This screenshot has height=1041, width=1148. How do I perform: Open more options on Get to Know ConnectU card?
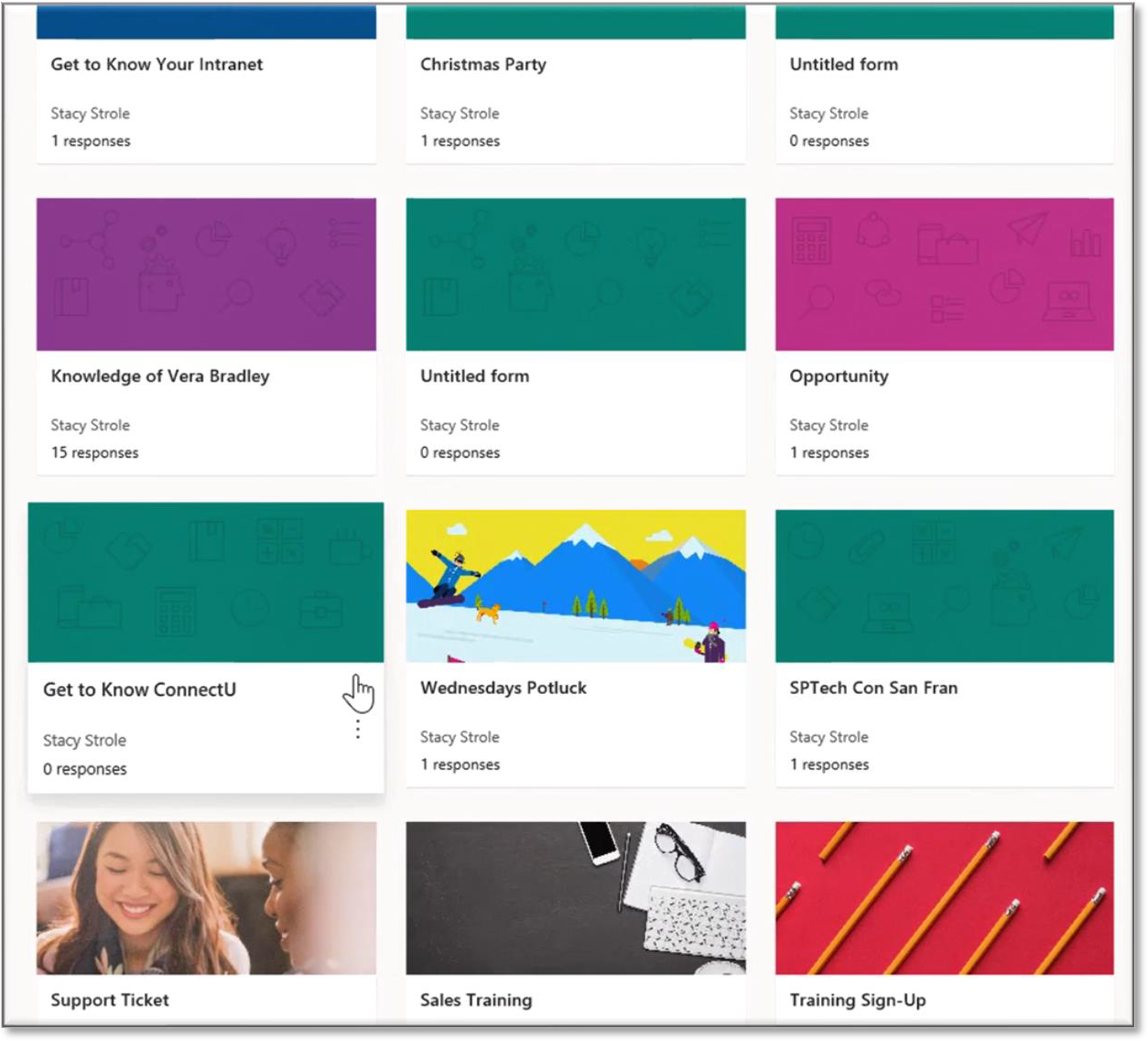(358, 729)
